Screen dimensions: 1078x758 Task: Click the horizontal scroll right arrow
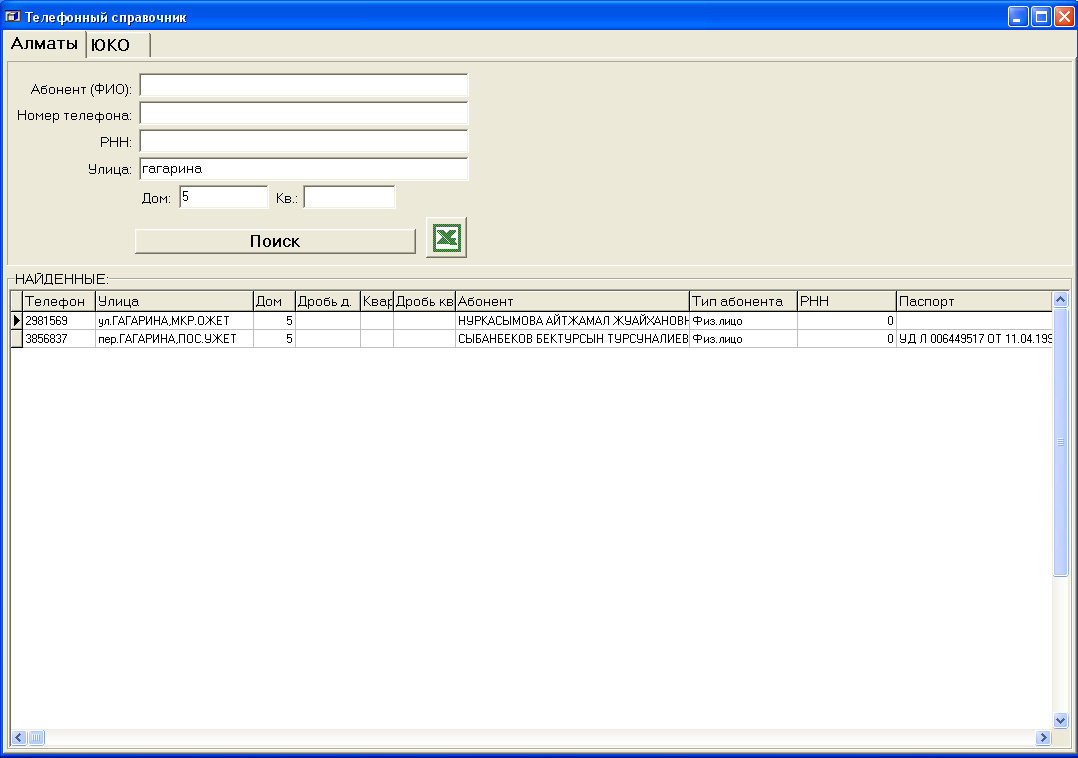(x=1043, y=738)
